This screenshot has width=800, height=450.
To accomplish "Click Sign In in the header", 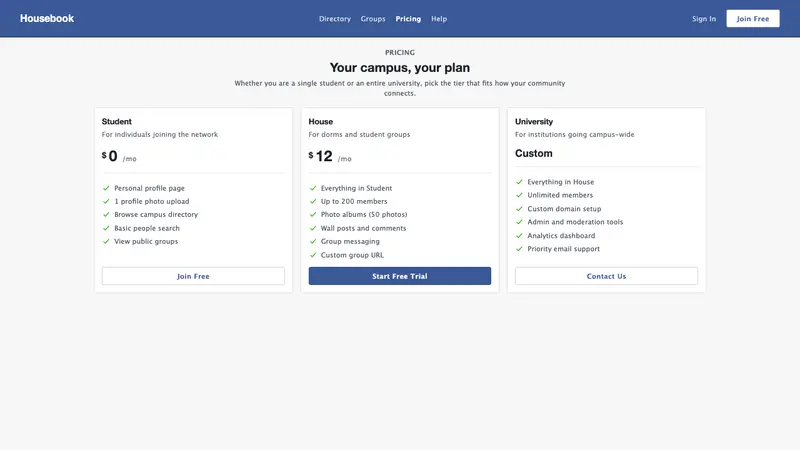I will pos(704,19).
